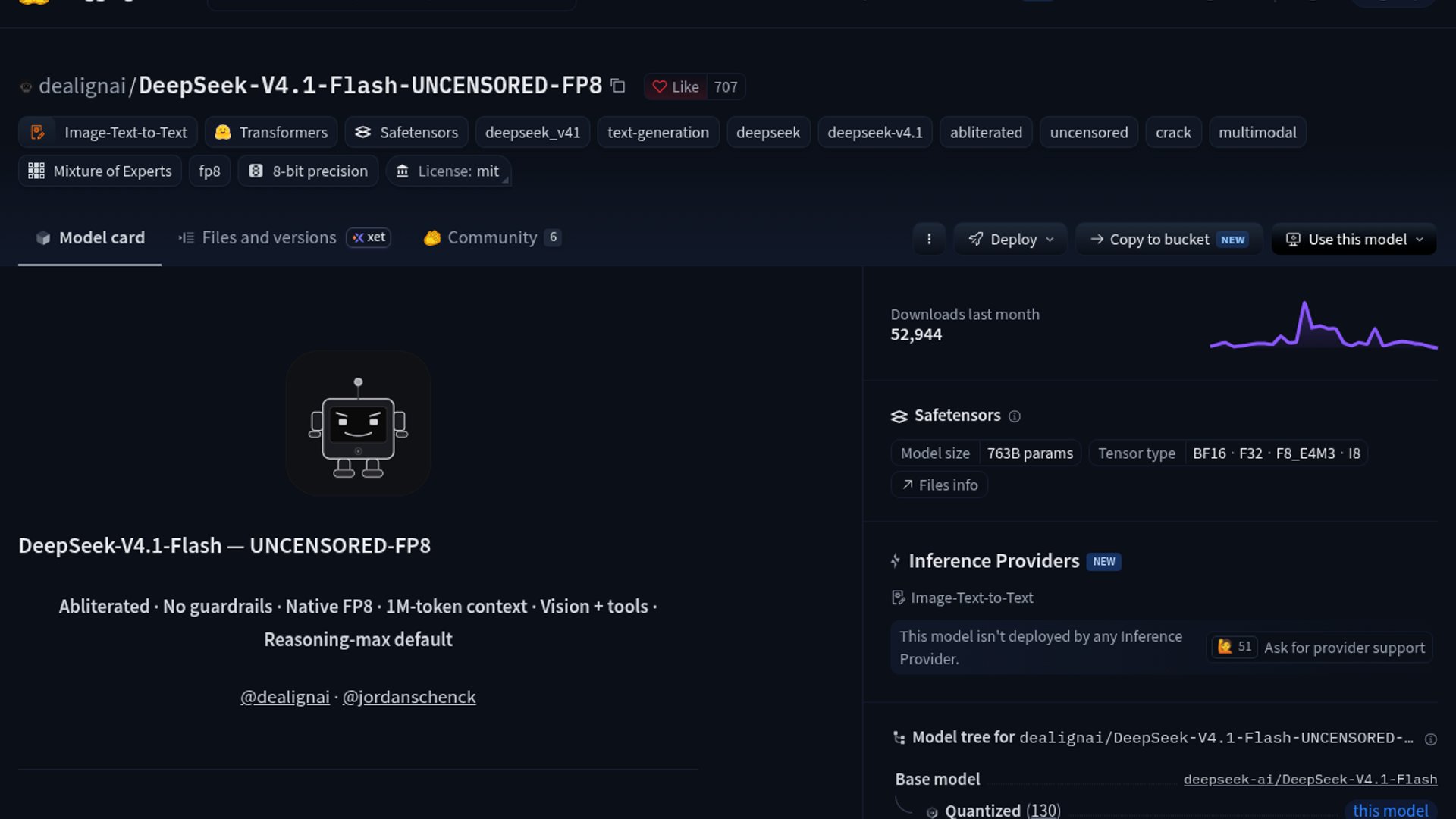Open the Safetensors tag in tag row
This screenshot has width=1456, height=819.
406,132
